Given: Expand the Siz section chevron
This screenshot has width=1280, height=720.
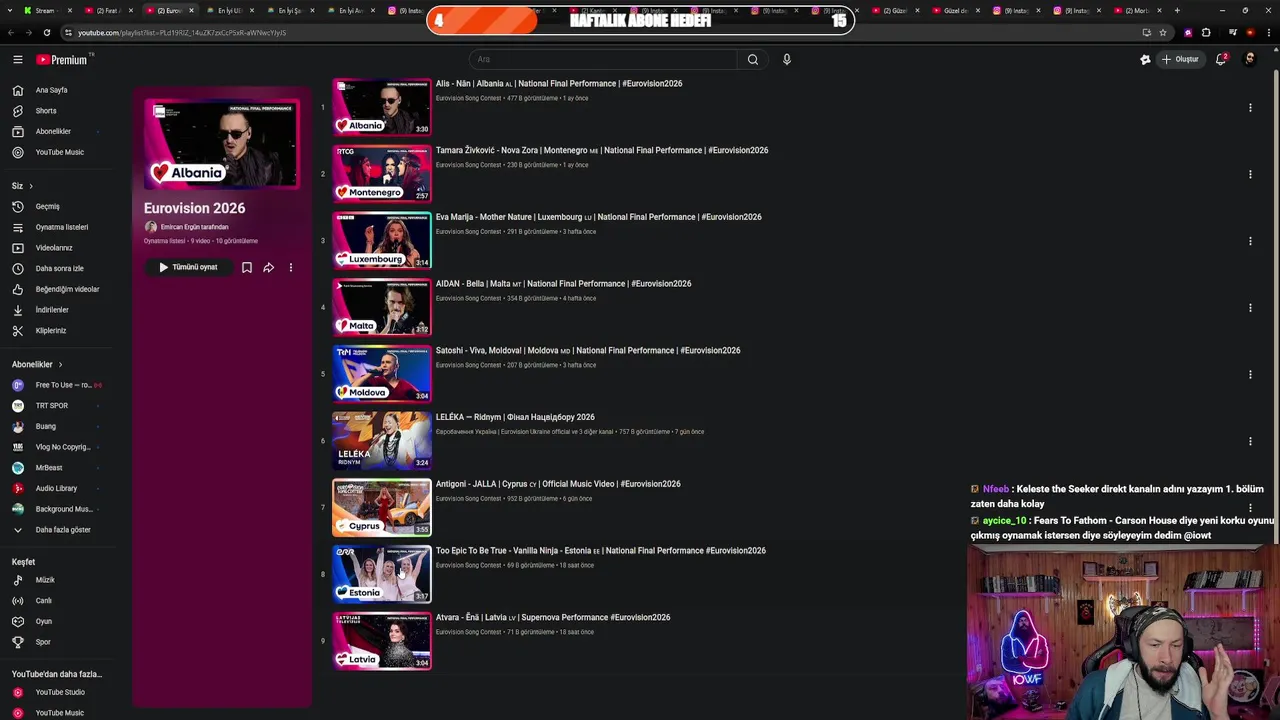Looking at the screenshot, I should pos(31,186).
